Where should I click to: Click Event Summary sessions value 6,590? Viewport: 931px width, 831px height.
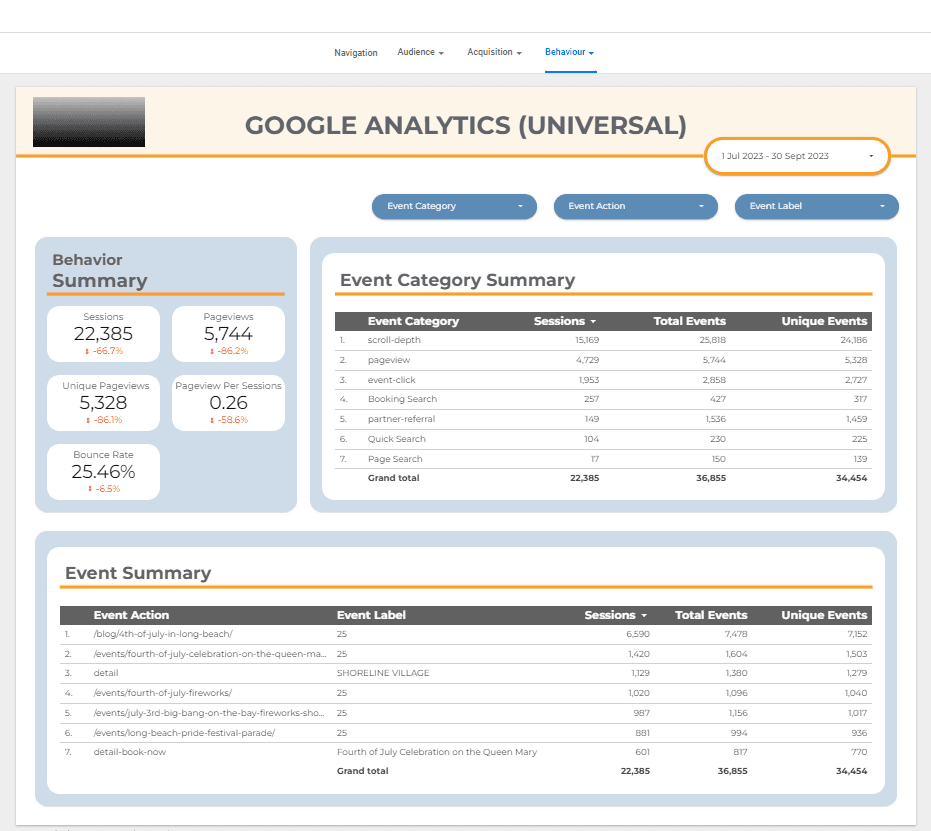638,634
